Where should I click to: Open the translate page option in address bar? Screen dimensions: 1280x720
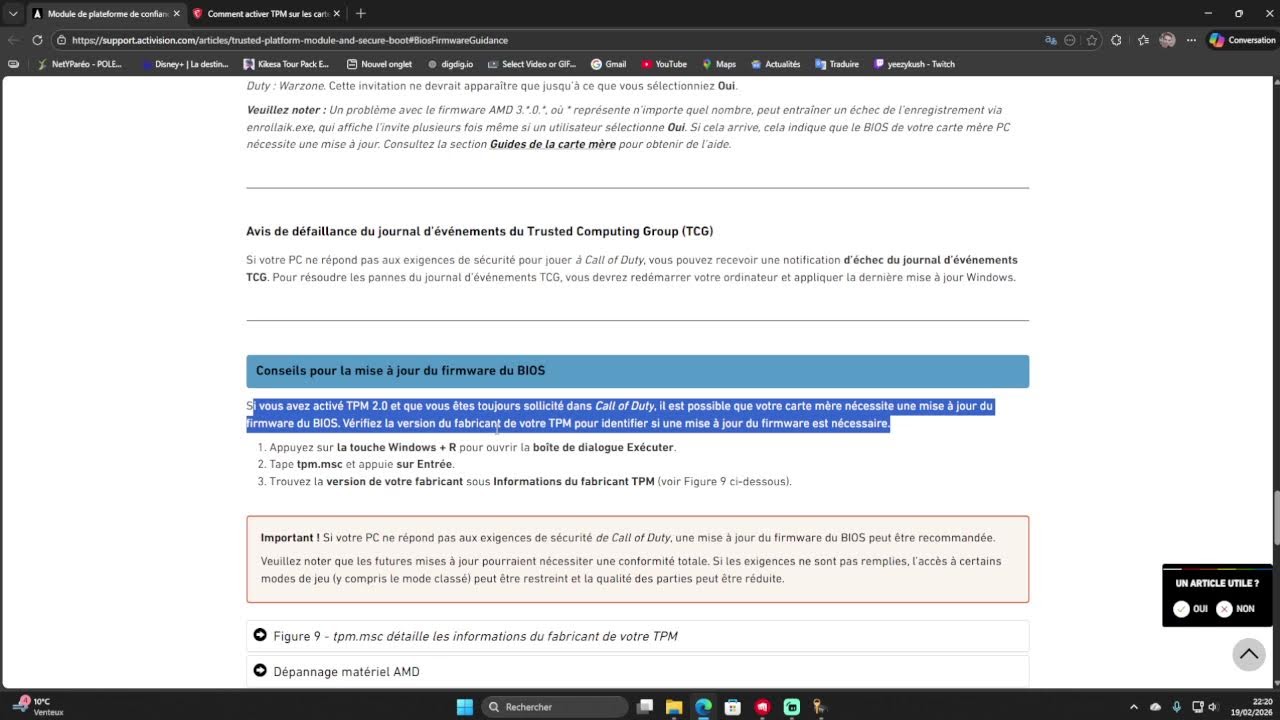tap(1051, 40)
